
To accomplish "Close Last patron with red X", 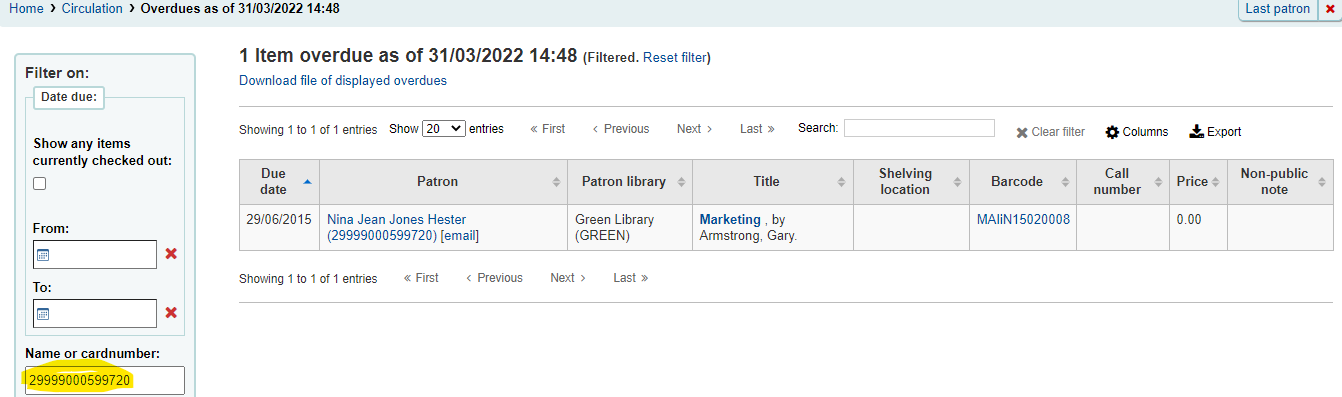I will [x=1330, y=9].
